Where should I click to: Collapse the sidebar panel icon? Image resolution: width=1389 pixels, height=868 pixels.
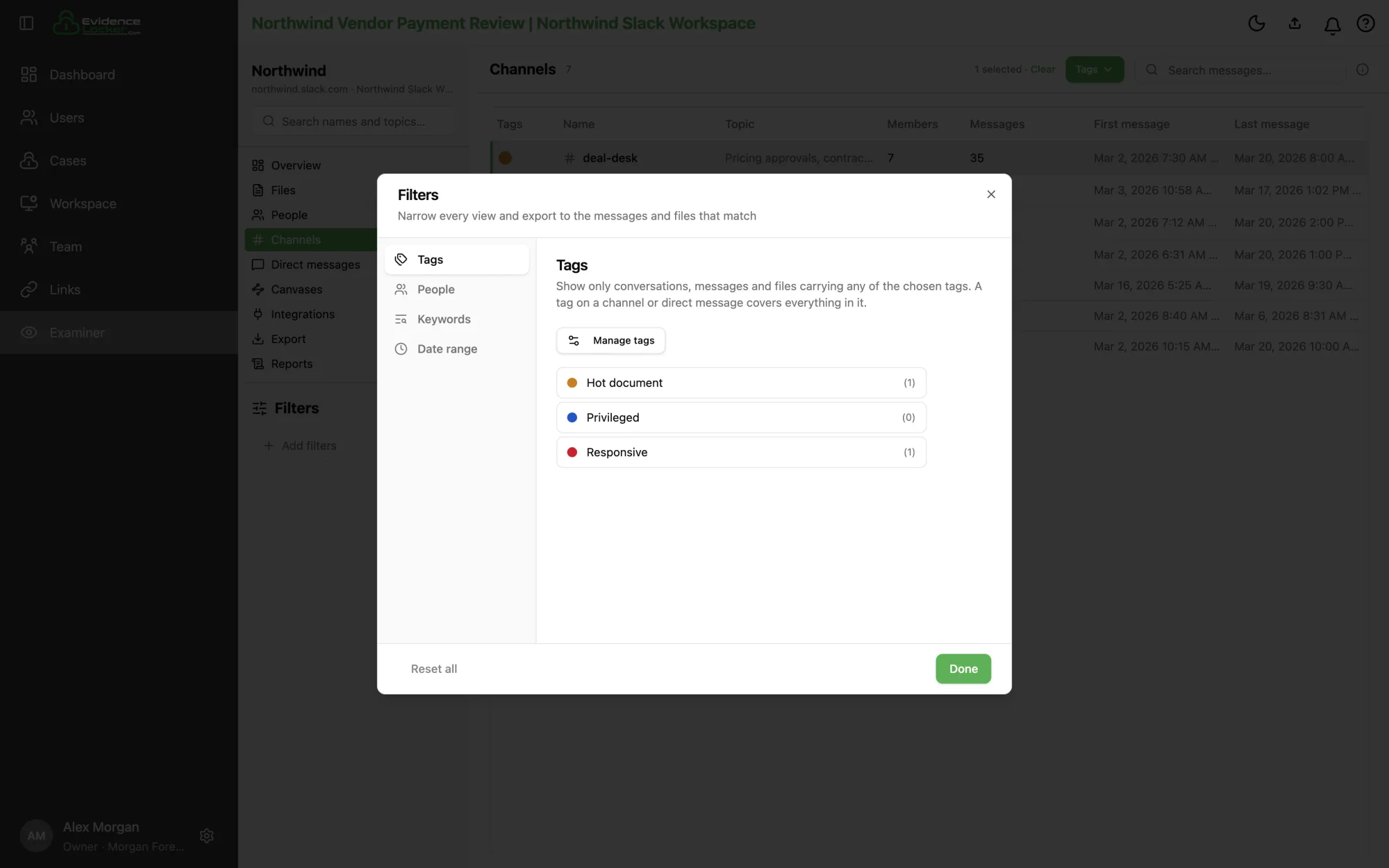[x=26, y=24]
